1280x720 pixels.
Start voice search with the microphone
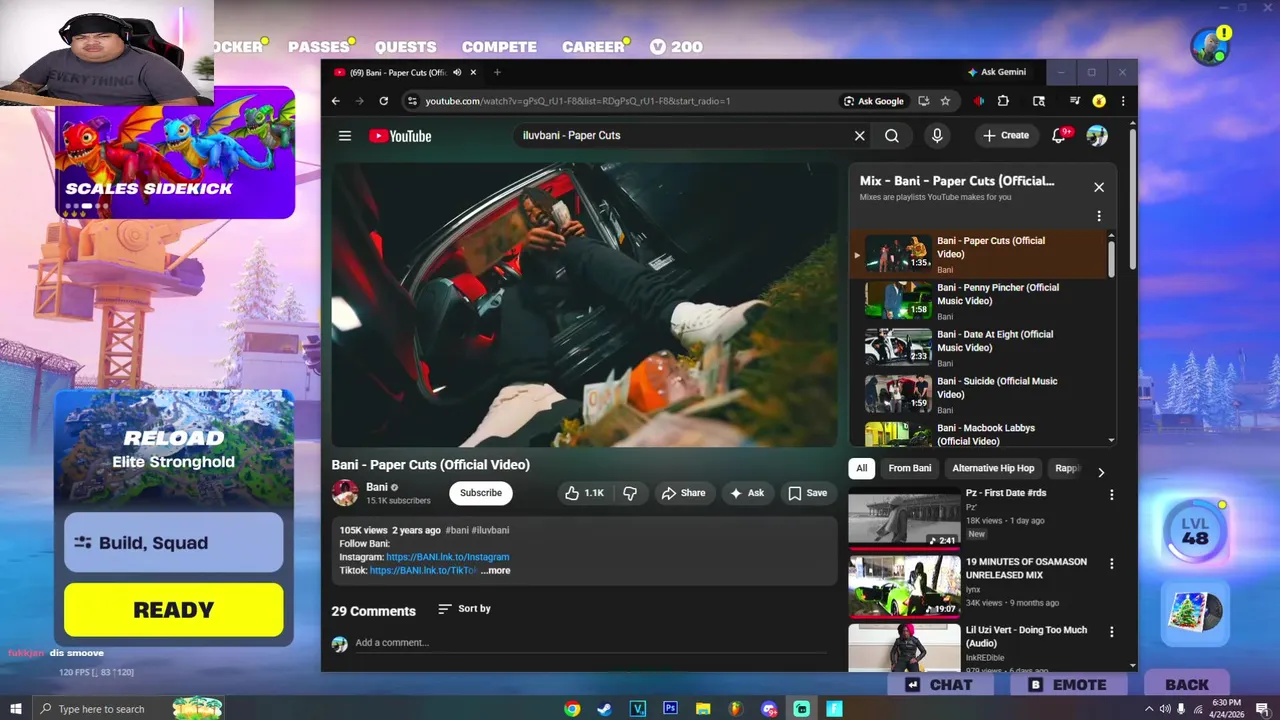[937, 136]
